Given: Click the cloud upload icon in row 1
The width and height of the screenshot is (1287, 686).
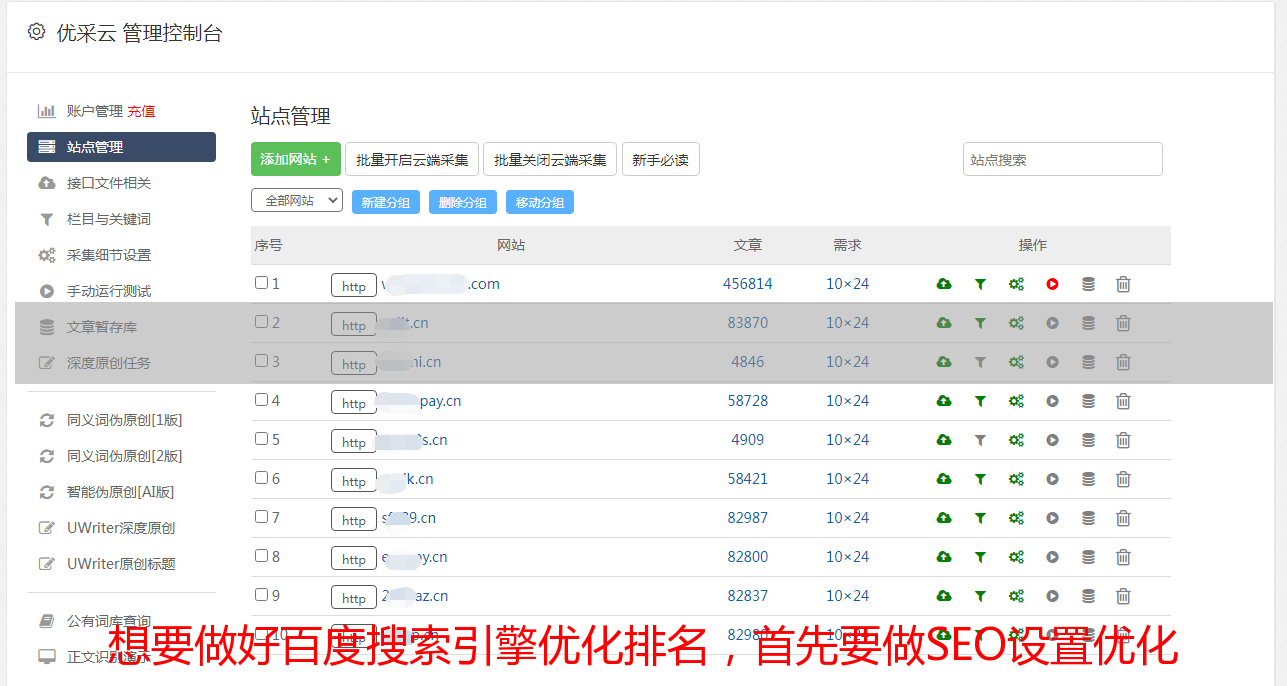Looking at the screenshot, I should (944, 284).
